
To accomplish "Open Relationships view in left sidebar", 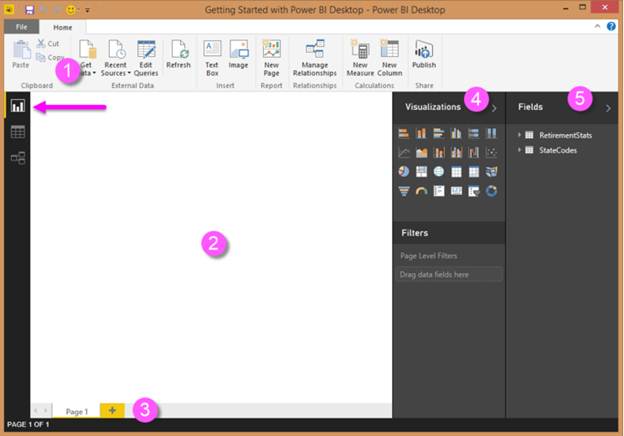I will click(18, 158).
